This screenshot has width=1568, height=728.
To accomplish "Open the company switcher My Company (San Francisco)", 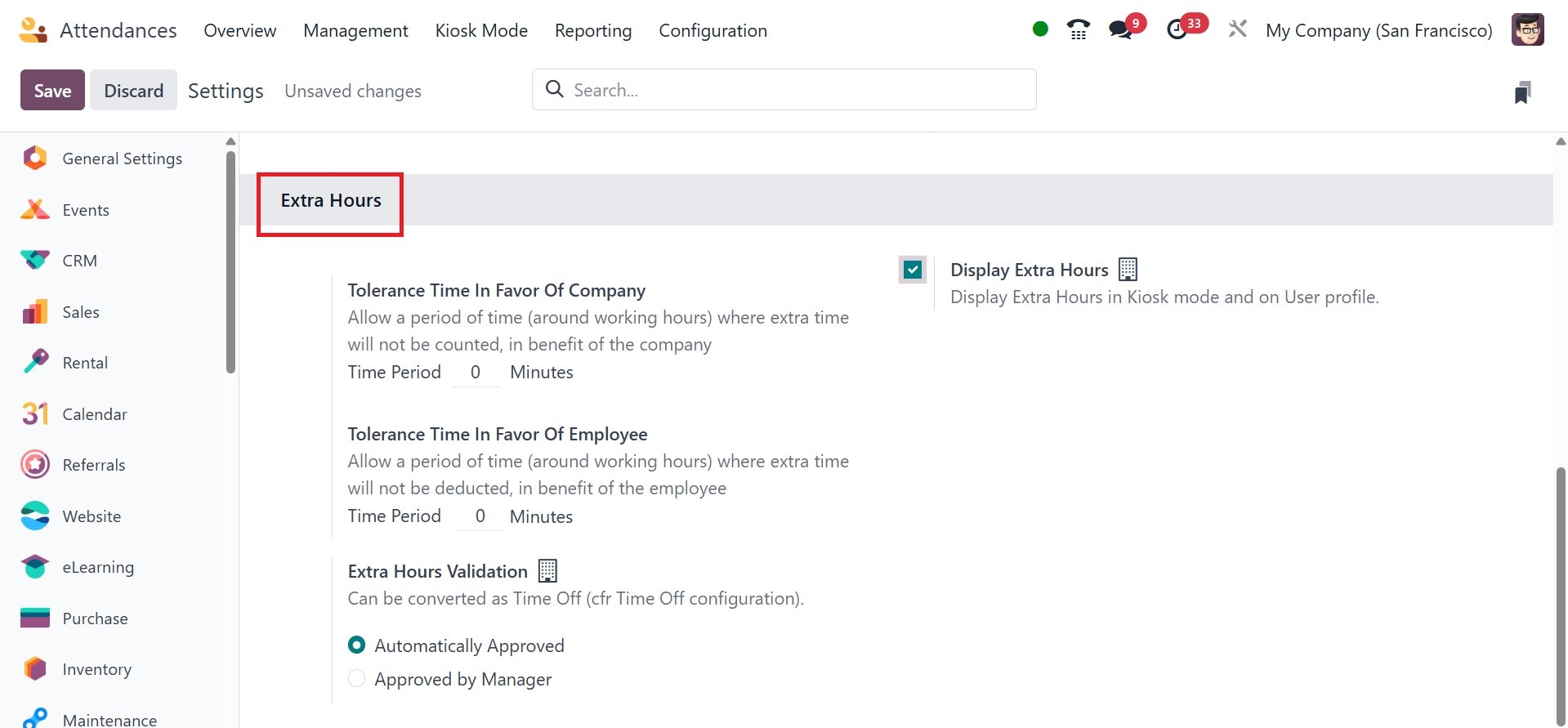I will point(1378,30).
